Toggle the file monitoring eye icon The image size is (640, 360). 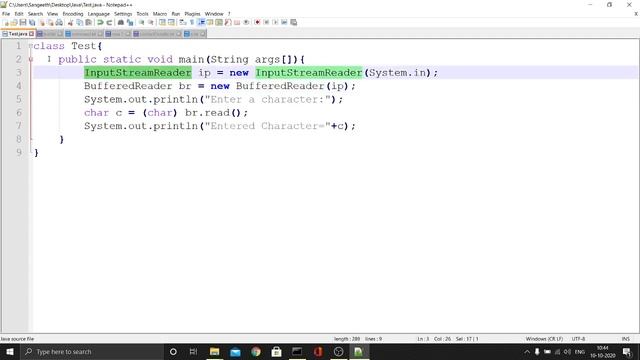[x=246, y=22]
